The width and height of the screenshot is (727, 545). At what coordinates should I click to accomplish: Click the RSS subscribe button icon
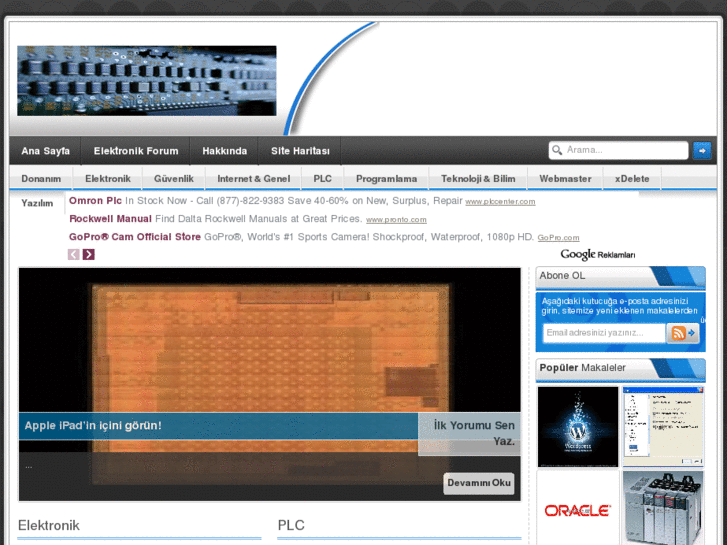(x=682, y=333)
